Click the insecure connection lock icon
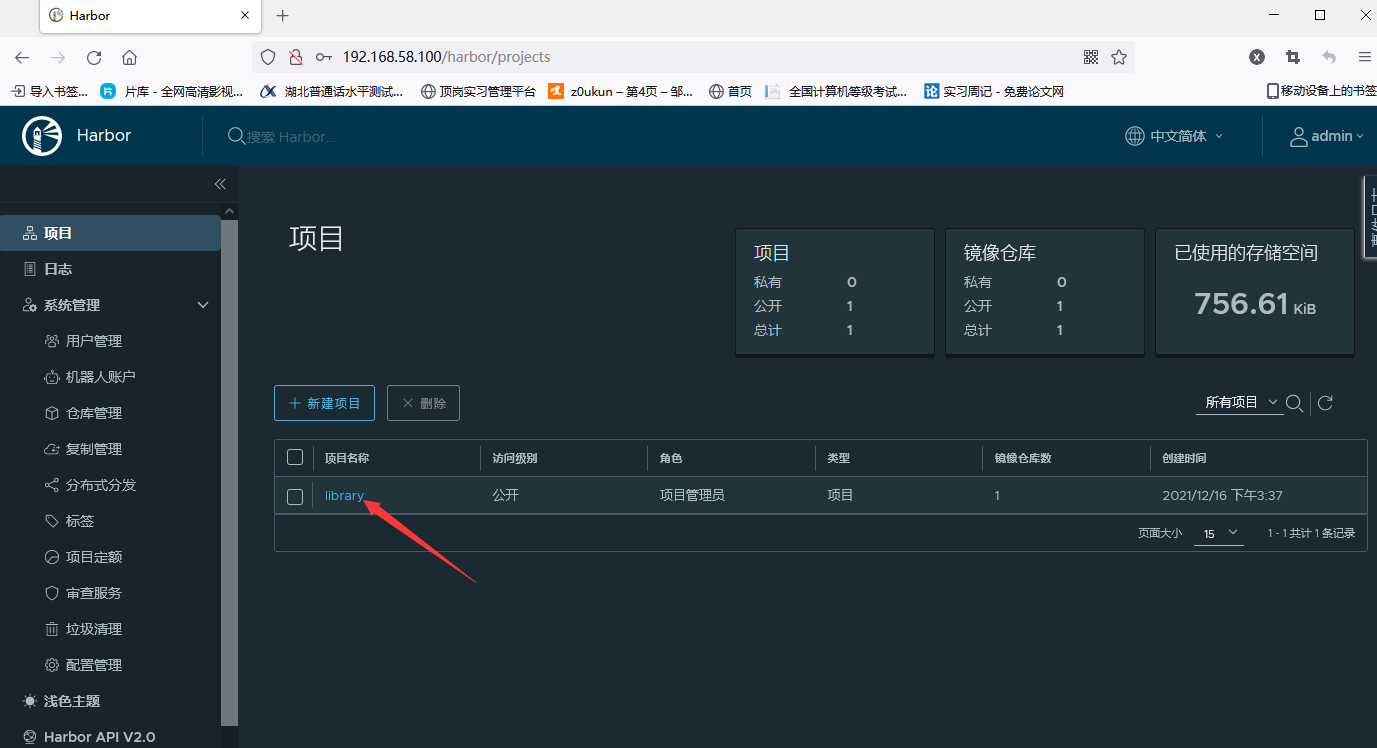The image size is (1377, 748). 295,57
